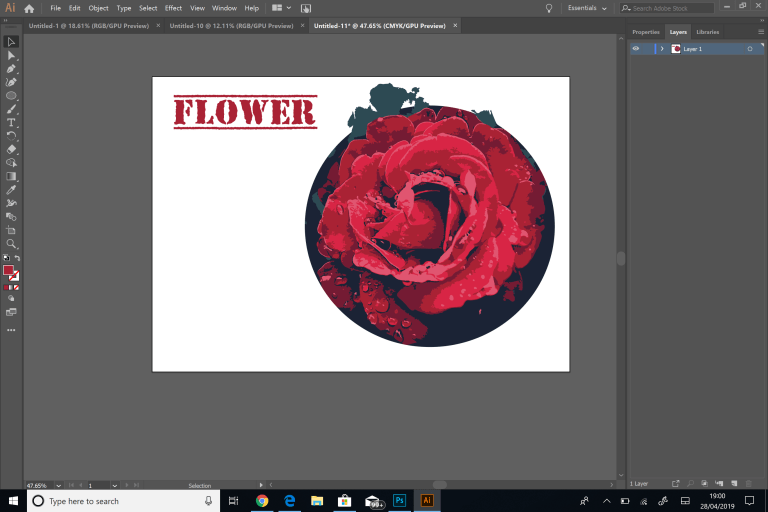This screenshot has height=512, width=768.
Task: Open the Object menu
Action: pyautogui.click(x=98, y=8)
